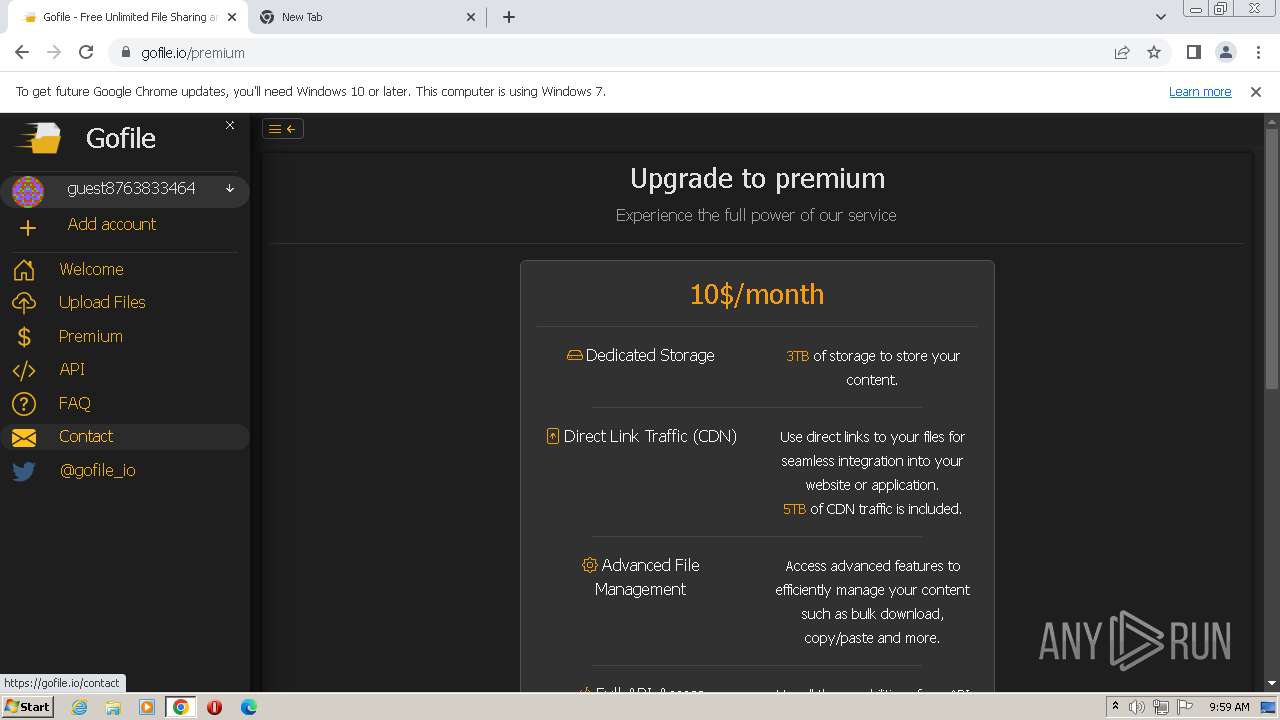Click the Gofile logo icon
The width and height of the screenshot is (1280, 720).
40,137
